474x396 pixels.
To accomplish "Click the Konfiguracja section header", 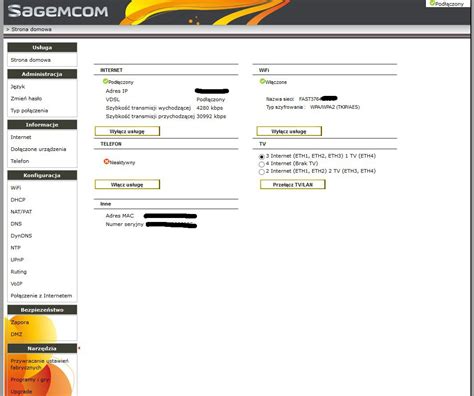I will [42, 175].
